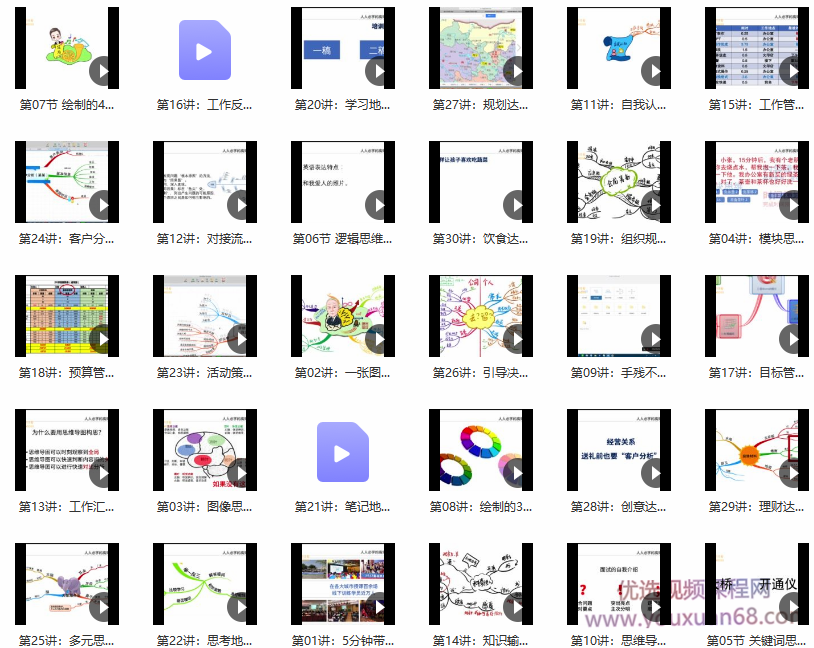Hit the play button on 第18讲 预算管 spreadsheet
The height and width of the screenshot is (648, 814).
[x=101, y=339]
